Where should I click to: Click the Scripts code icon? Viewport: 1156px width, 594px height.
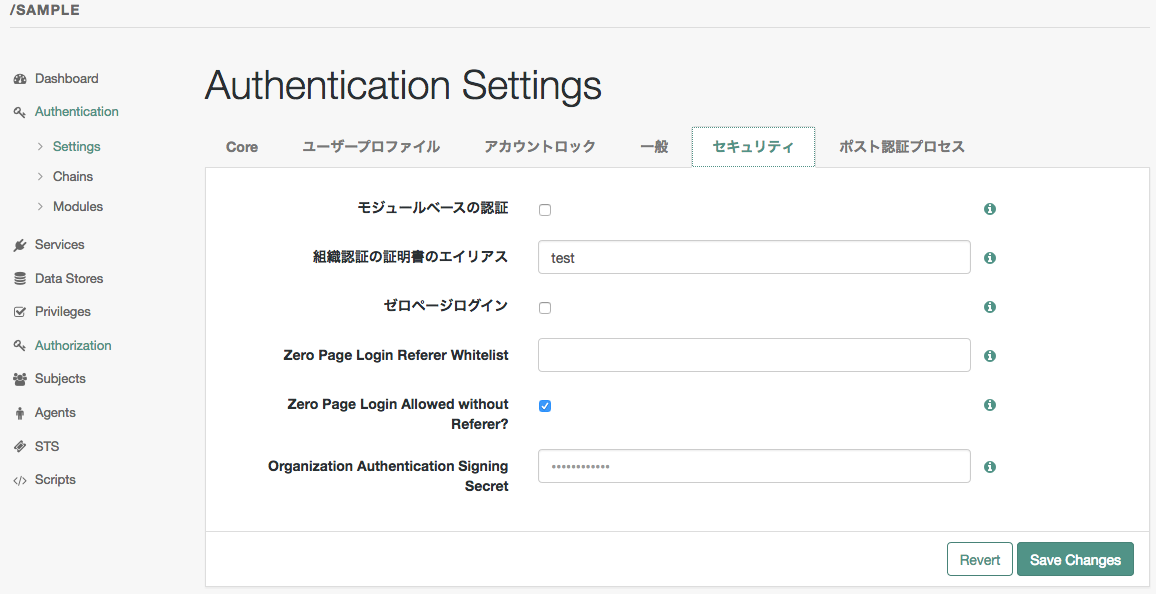[x=19, y=480]
